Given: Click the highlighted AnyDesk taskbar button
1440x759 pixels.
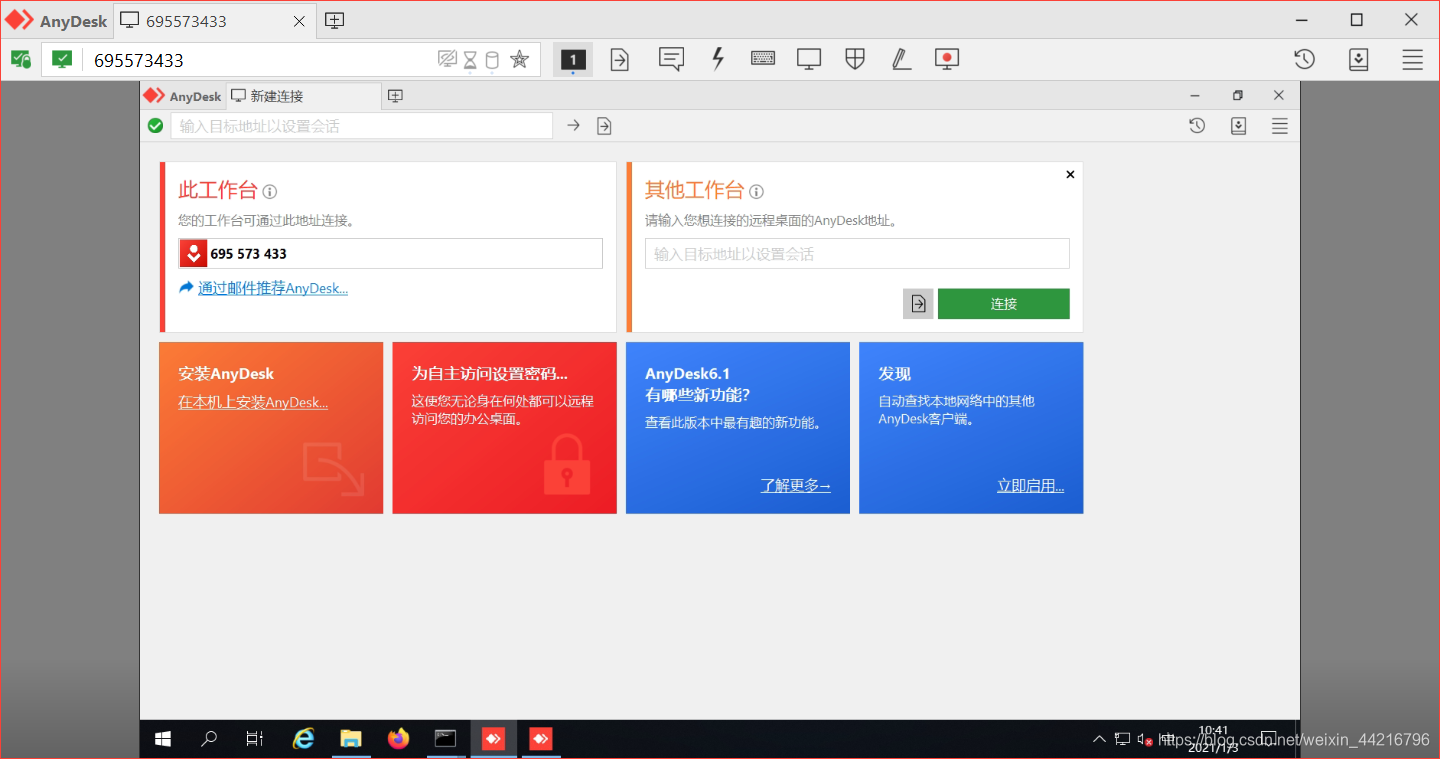Looking at the screenshot, I should tap(493, 739).
